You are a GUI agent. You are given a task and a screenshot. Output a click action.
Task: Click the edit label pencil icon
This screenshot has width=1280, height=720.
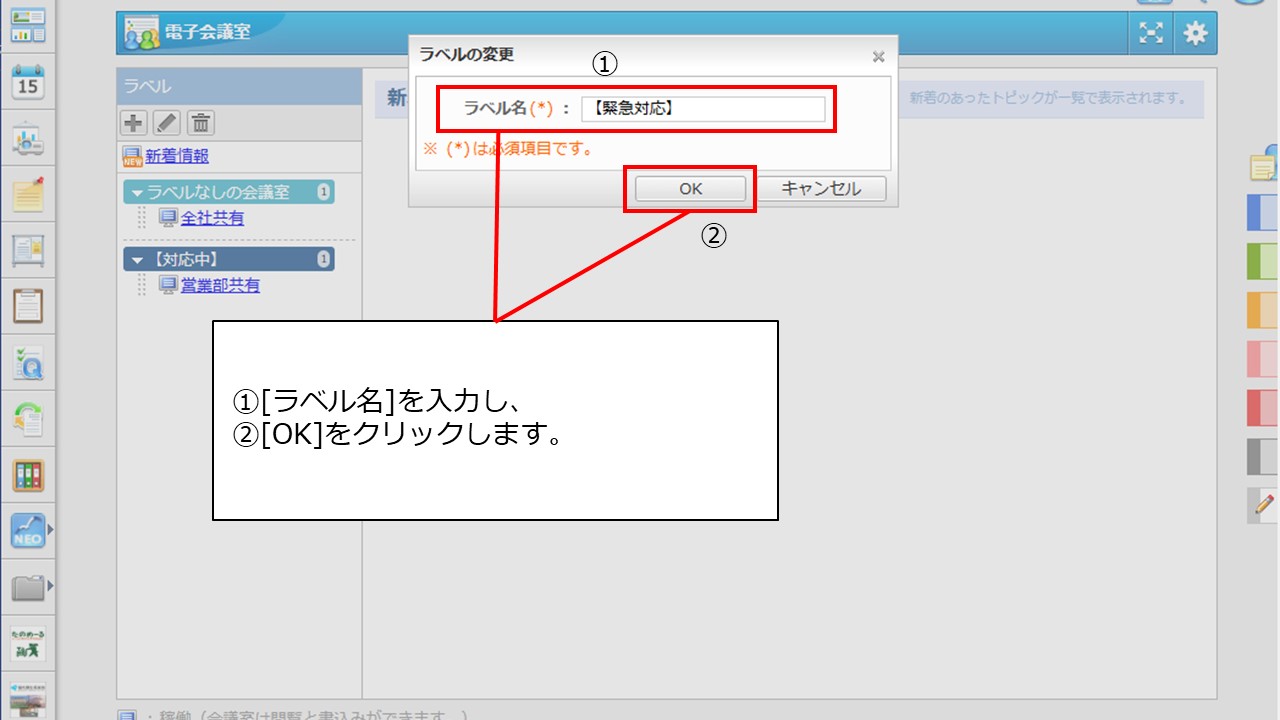(166, 123)
